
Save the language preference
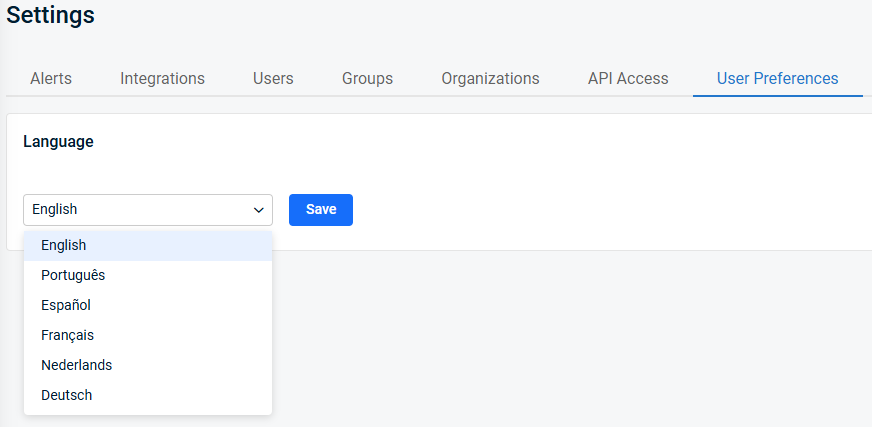point(321,210)
